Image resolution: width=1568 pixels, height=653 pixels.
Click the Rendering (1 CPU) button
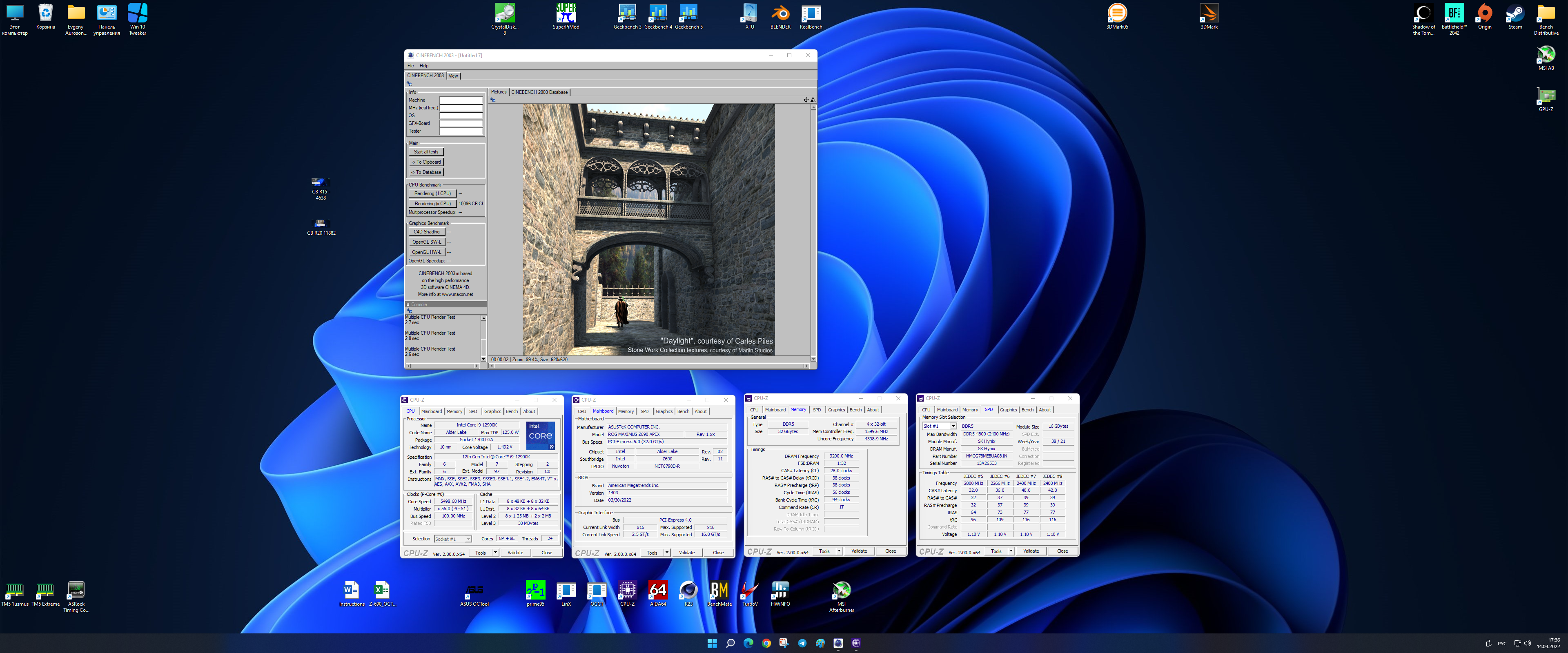(x=432, y=193)
